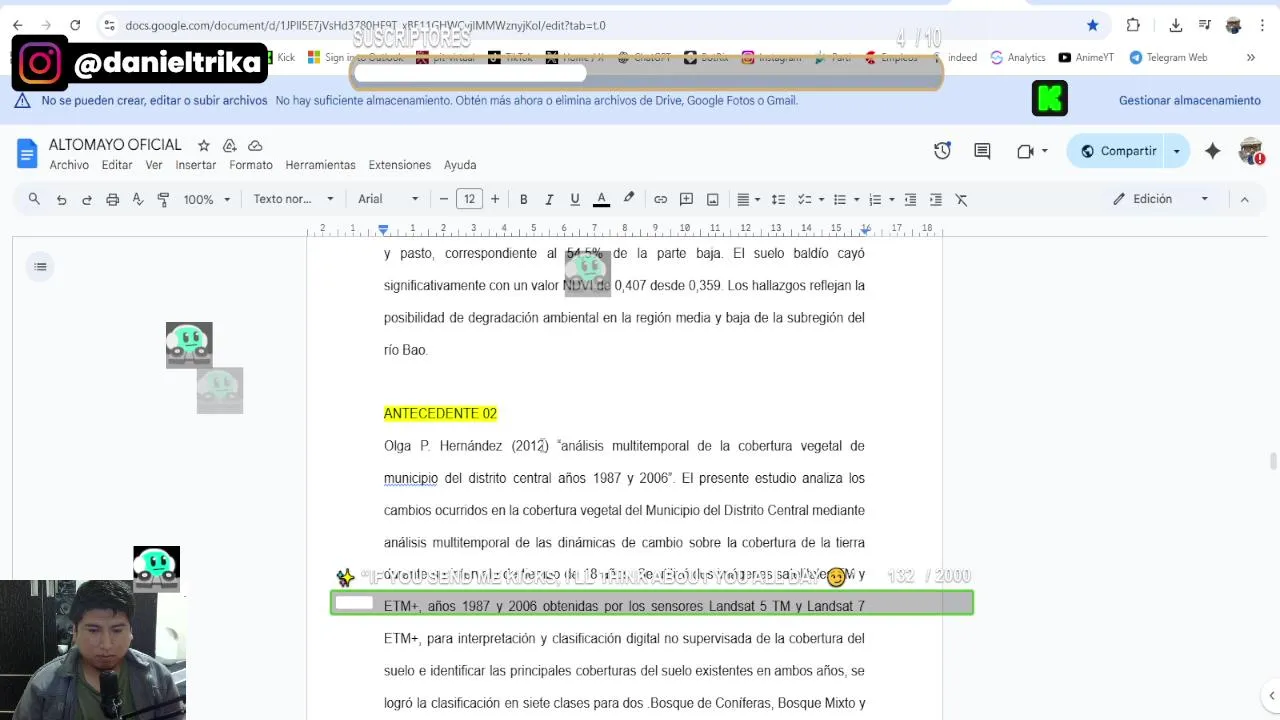The width and height of the screenshot is (1280, 720).
Task: Click the Compartir button
Action: click(x=1117, y=151)
